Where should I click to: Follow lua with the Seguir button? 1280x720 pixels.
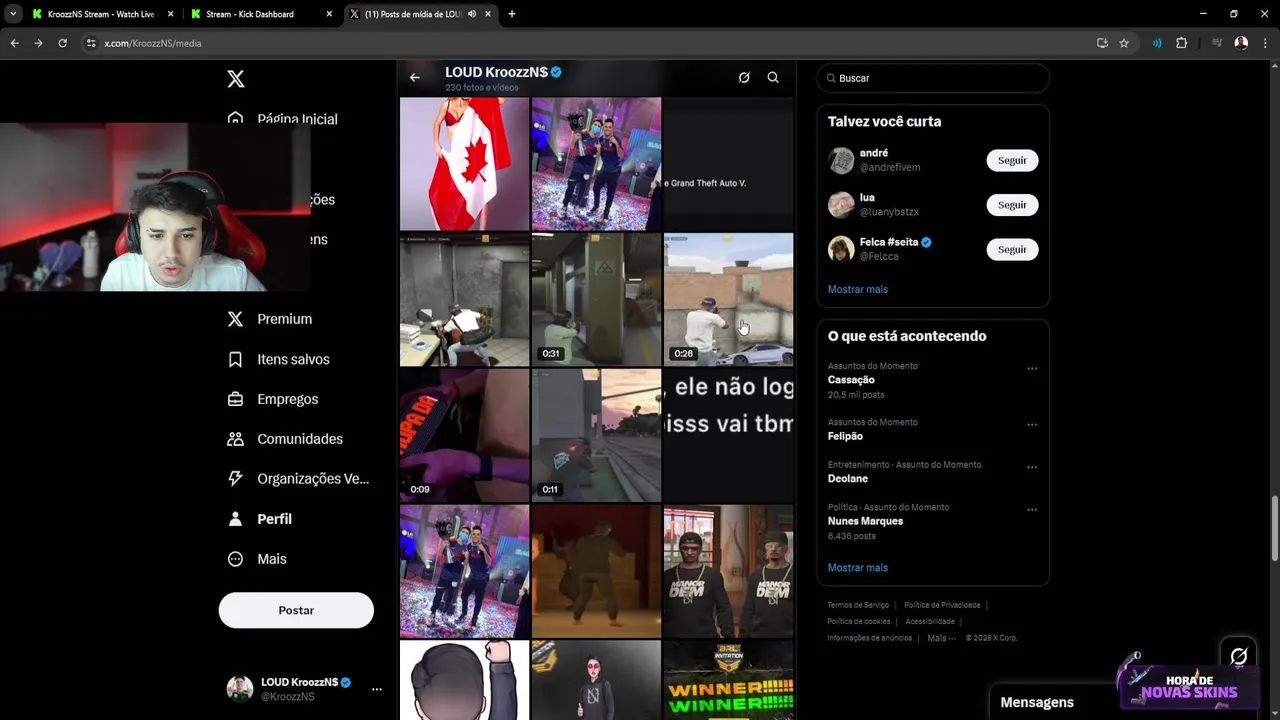click(1012, 205)
